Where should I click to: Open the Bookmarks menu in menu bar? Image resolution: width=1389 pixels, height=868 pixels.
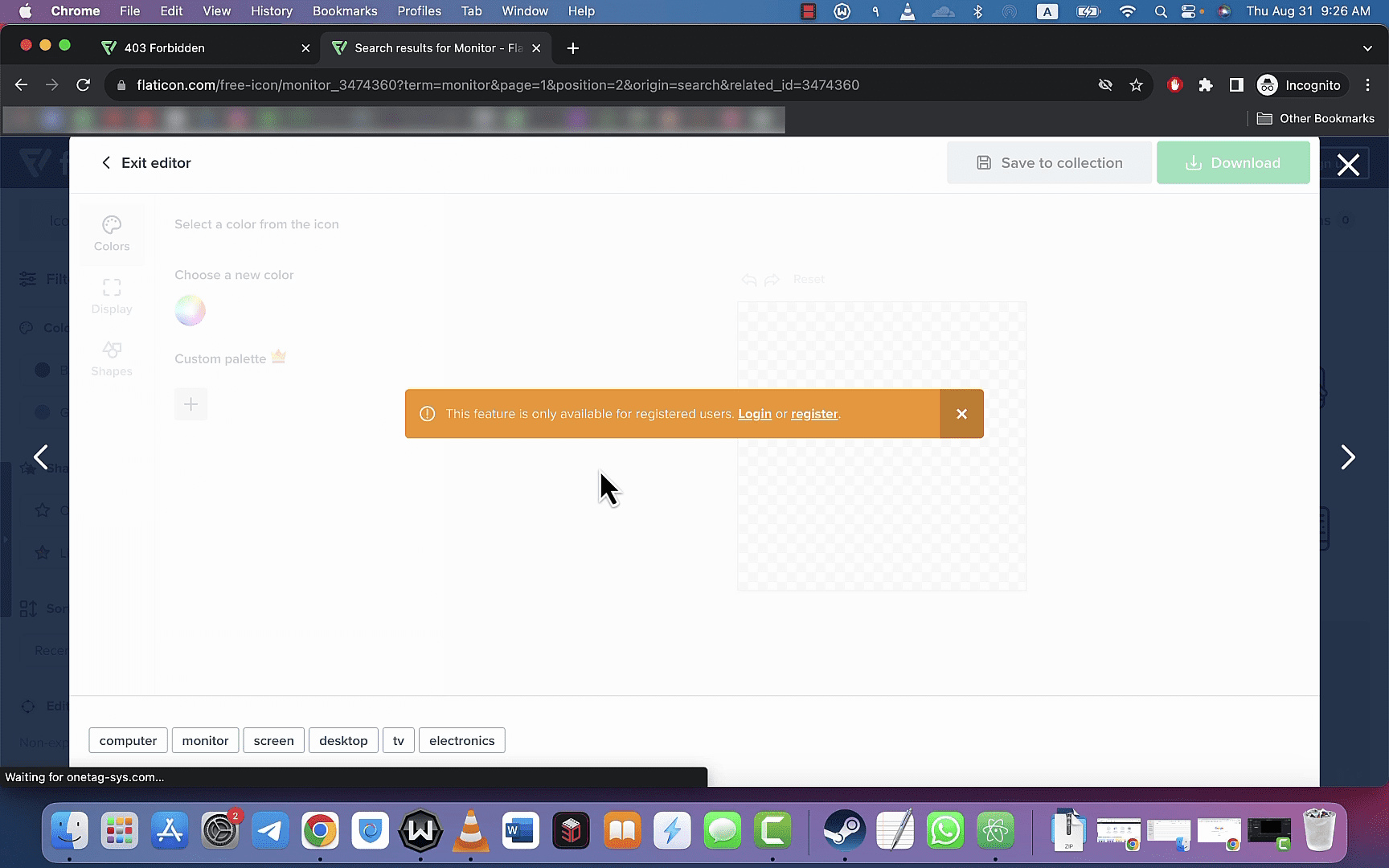[345, 11]
